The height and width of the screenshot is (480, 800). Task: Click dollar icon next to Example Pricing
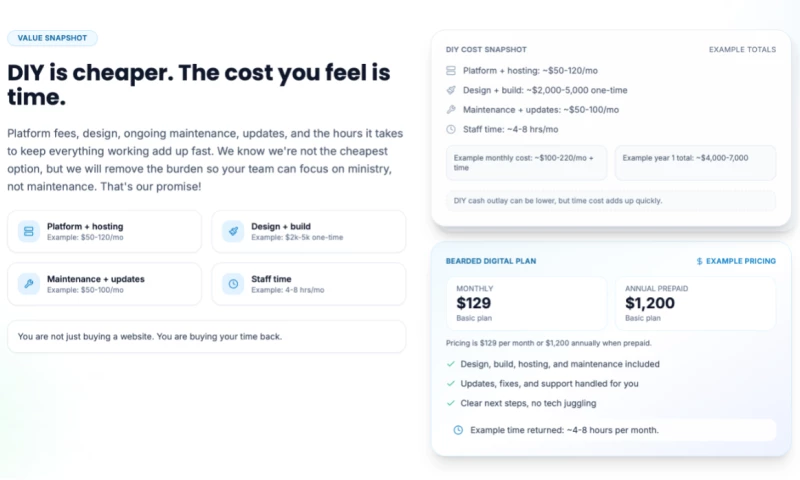[x=699, y=261]
